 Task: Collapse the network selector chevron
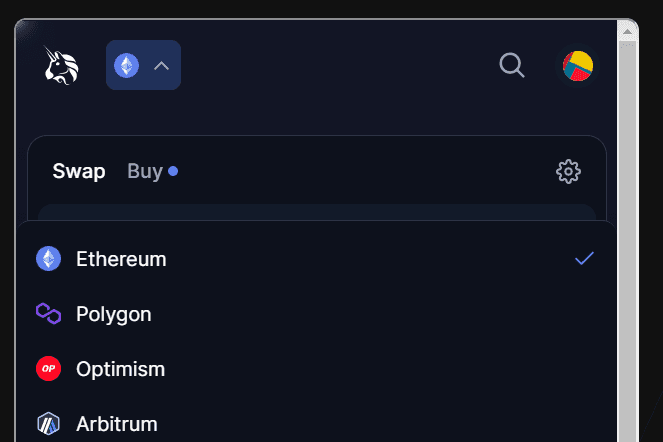(x=161, y=66)
